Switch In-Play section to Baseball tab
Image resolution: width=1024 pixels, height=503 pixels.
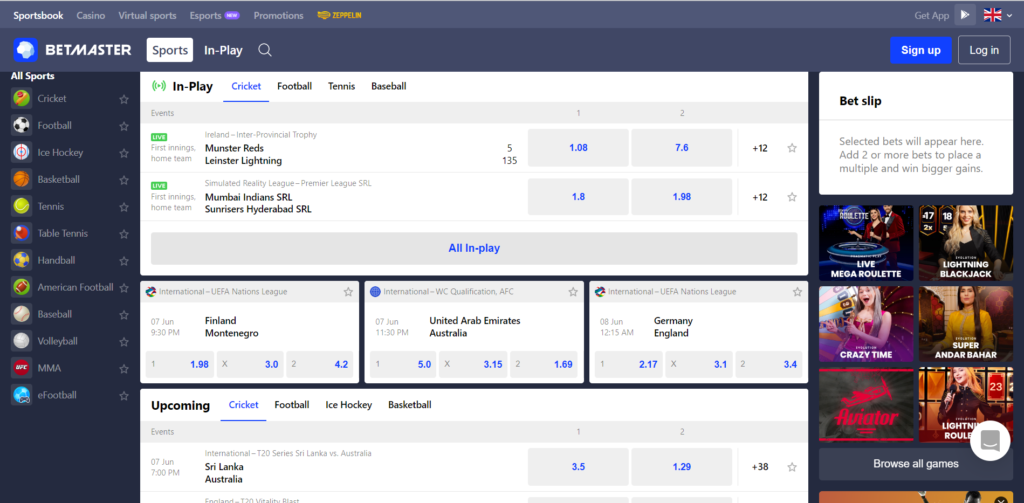389,86
